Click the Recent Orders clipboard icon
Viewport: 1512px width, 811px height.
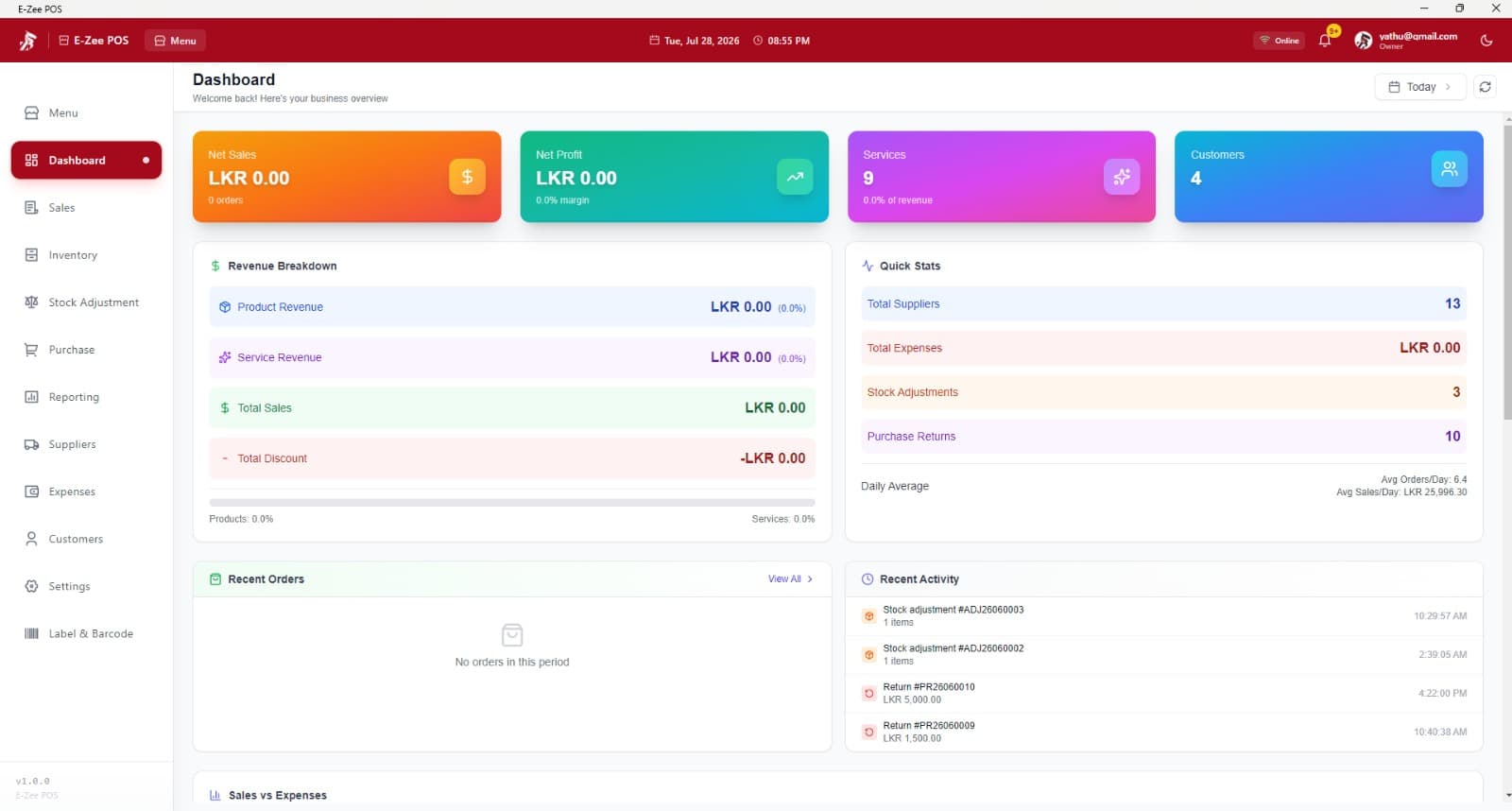pos(215,579)
